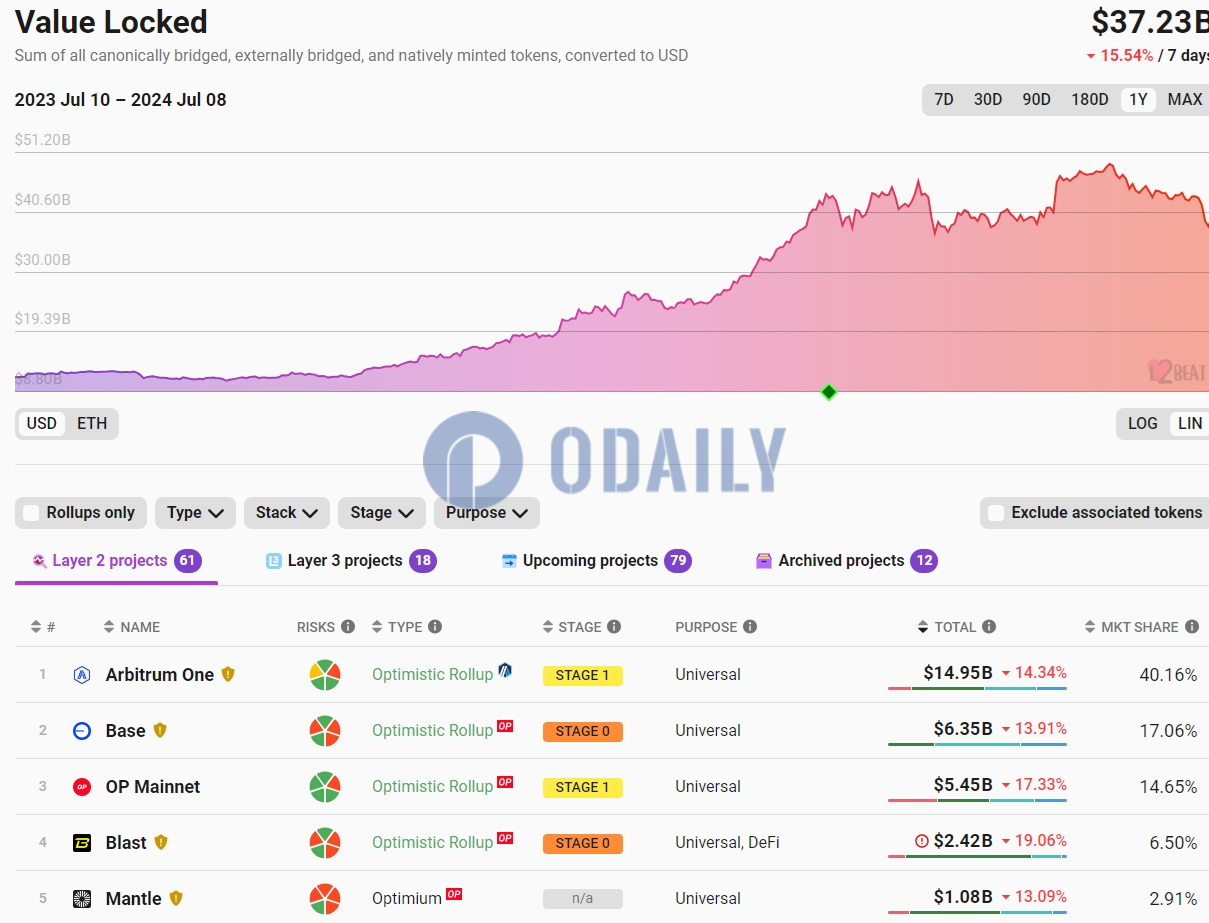Switch chart currency to USD
Image resolution: width=1209 pixels, height=923 pixels.
tap(42, 424)
